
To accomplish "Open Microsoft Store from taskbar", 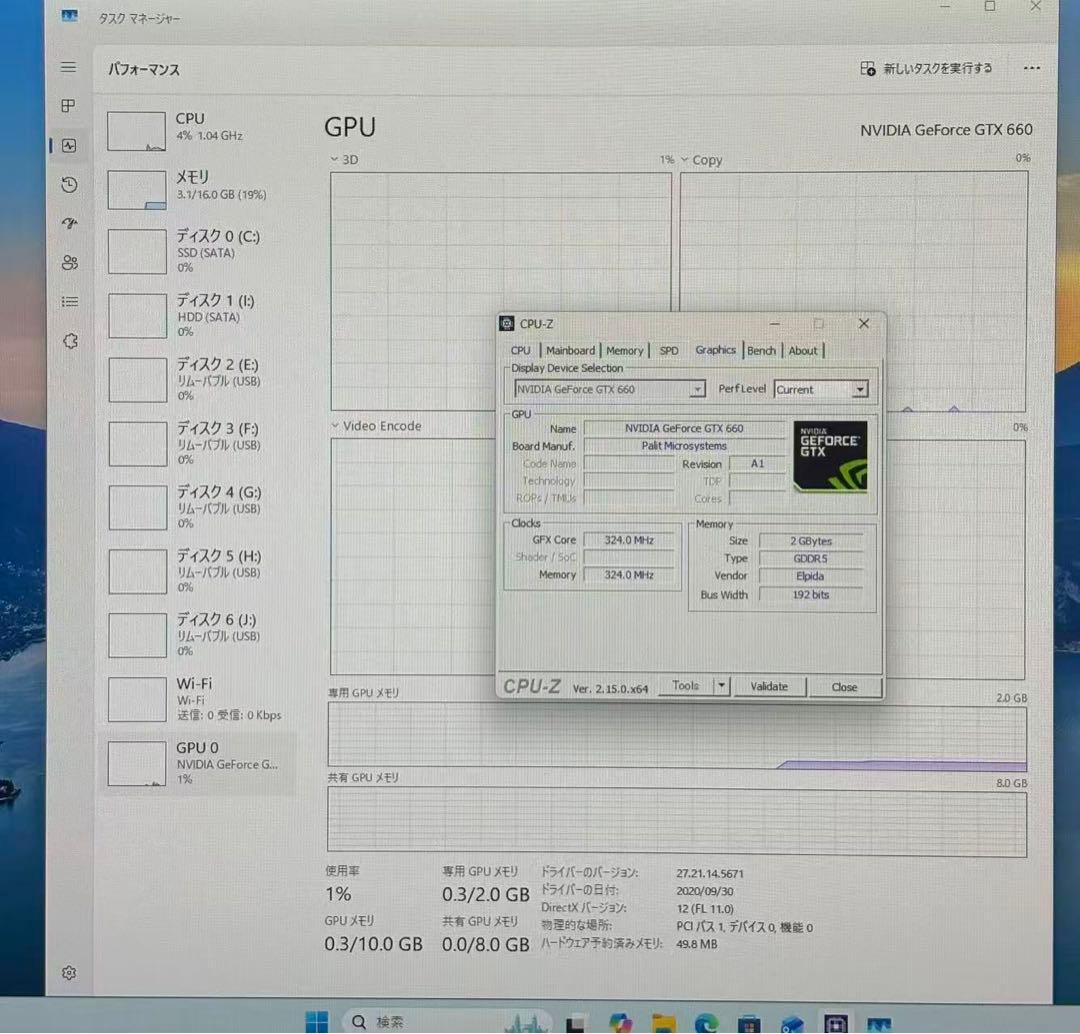I will click(749, 1024).
